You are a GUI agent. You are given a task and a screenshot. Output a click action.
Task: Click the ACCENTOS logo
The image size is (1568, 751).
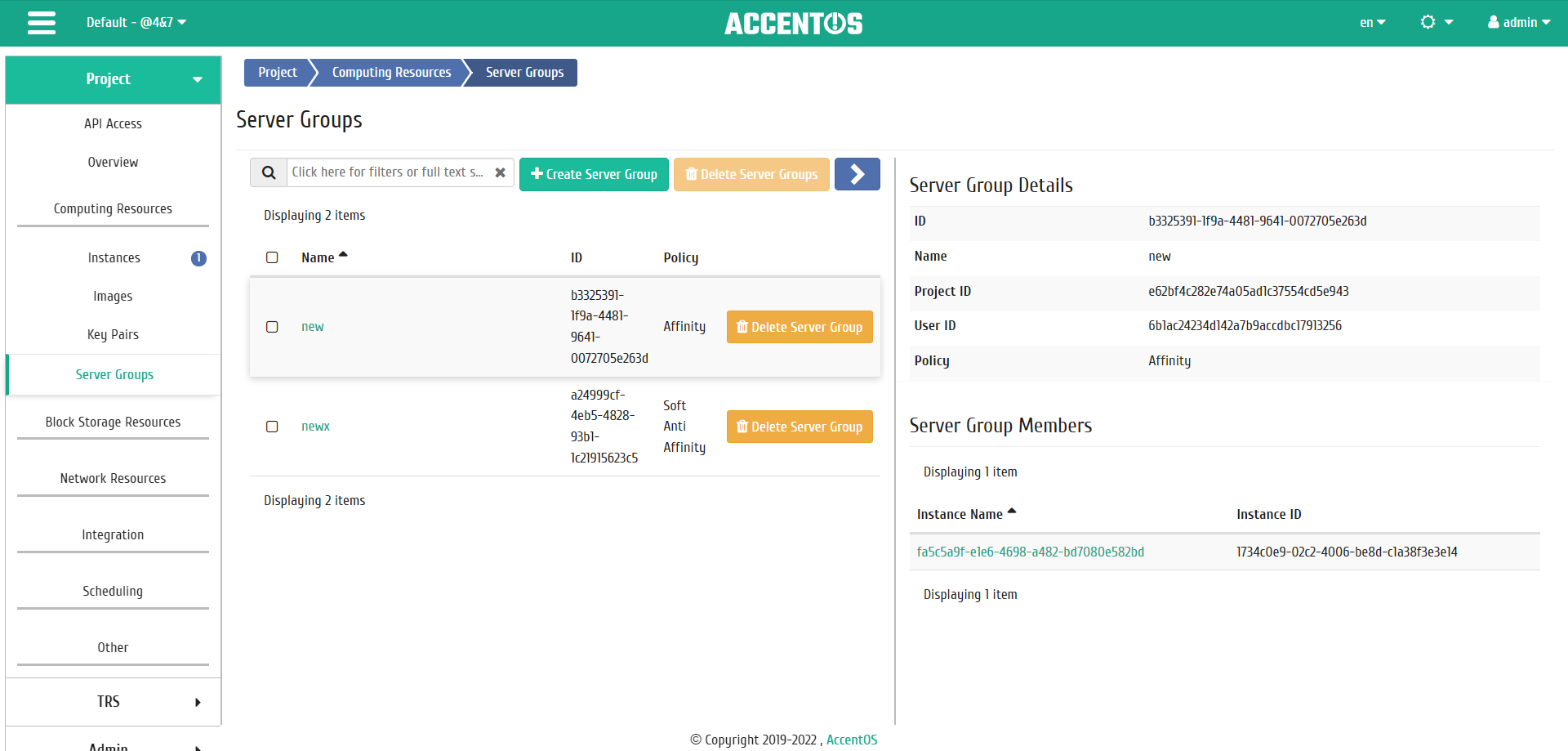[793, 23]
